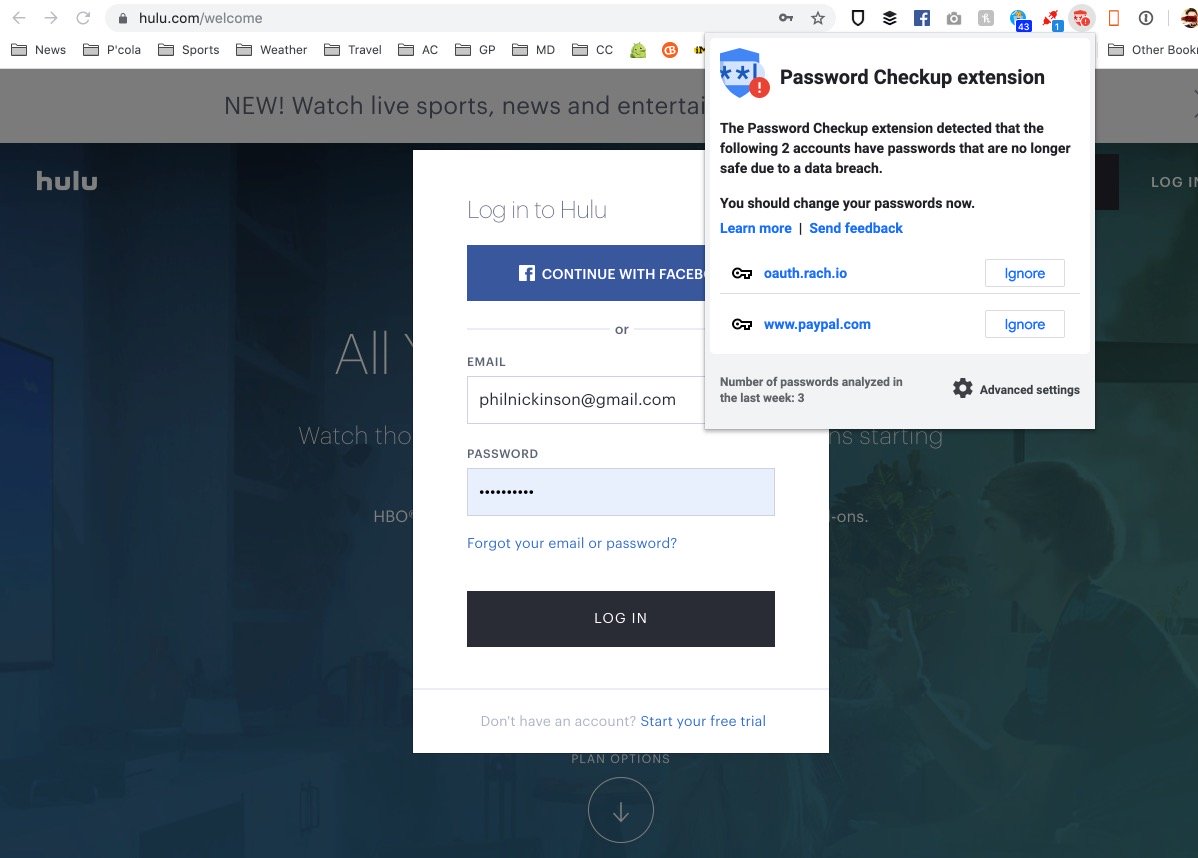Click the Password input field
Screen dimensions: 1198x858
(620, 492)
